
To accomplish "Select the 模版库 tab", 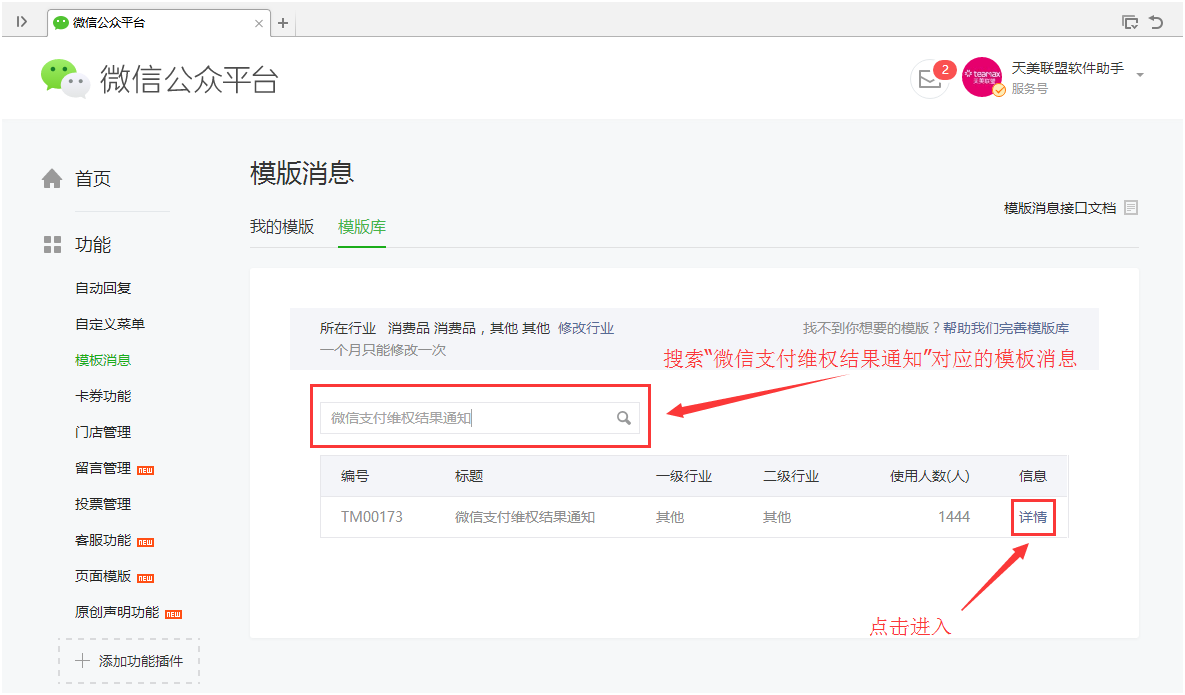I will point(362,227).
